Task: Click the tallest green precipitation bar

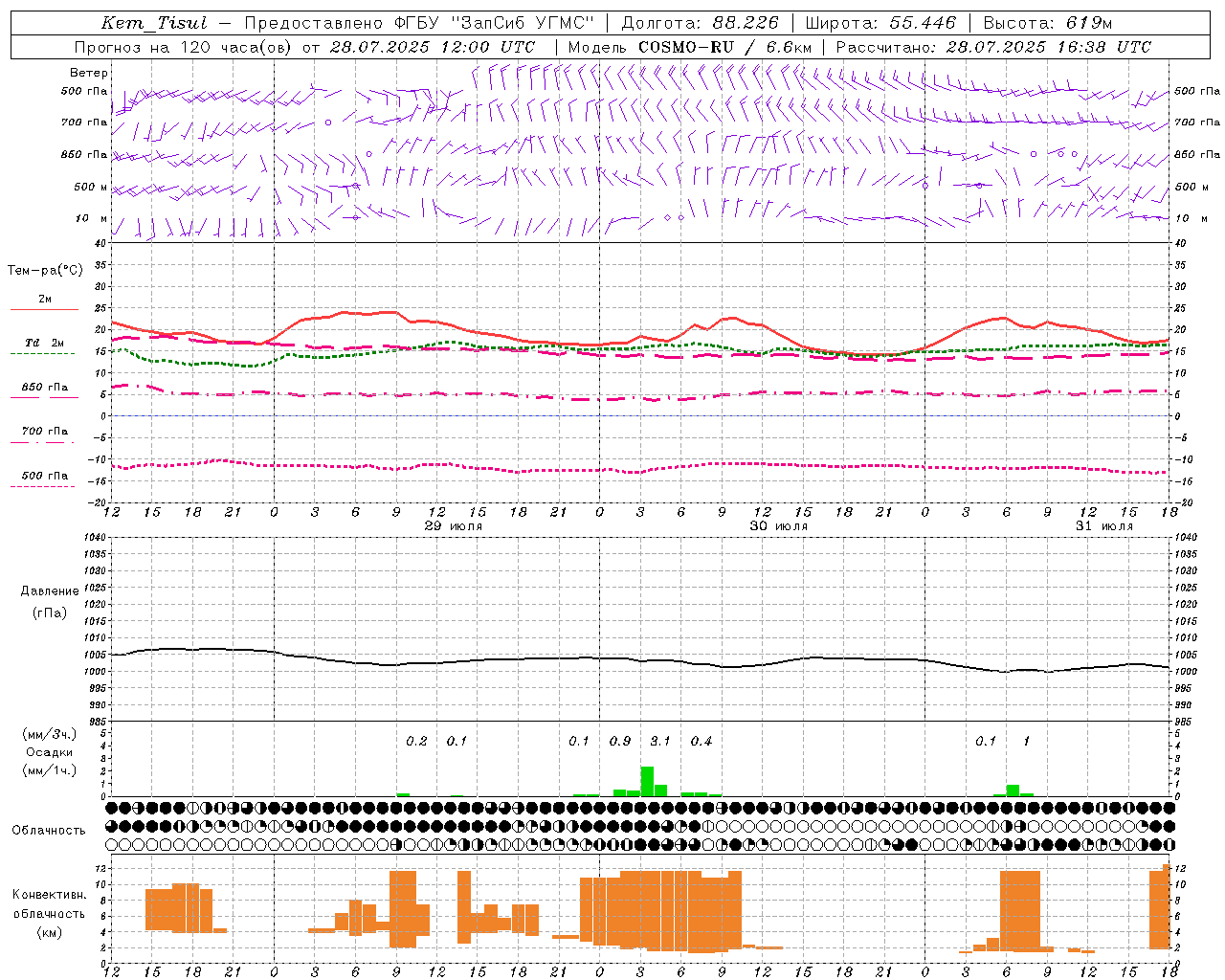Action: [x=647, y=781]
